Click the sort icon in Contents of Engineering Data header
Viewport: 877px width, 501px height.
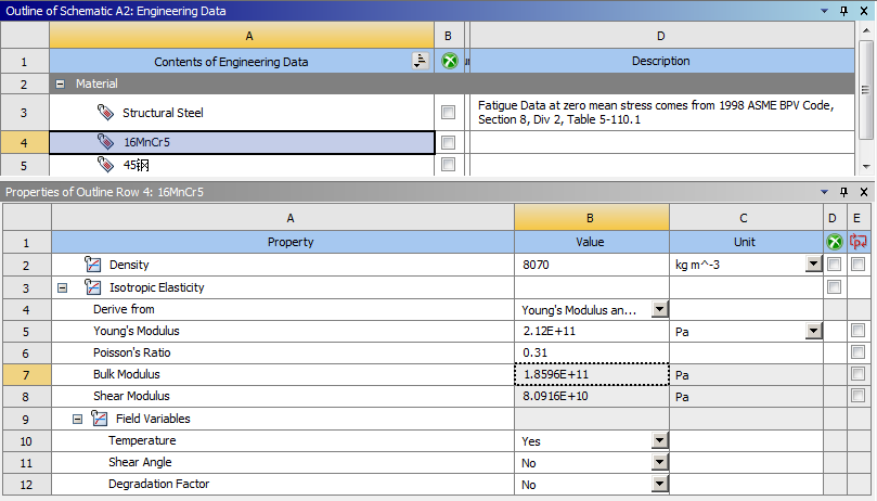[420, 60]
